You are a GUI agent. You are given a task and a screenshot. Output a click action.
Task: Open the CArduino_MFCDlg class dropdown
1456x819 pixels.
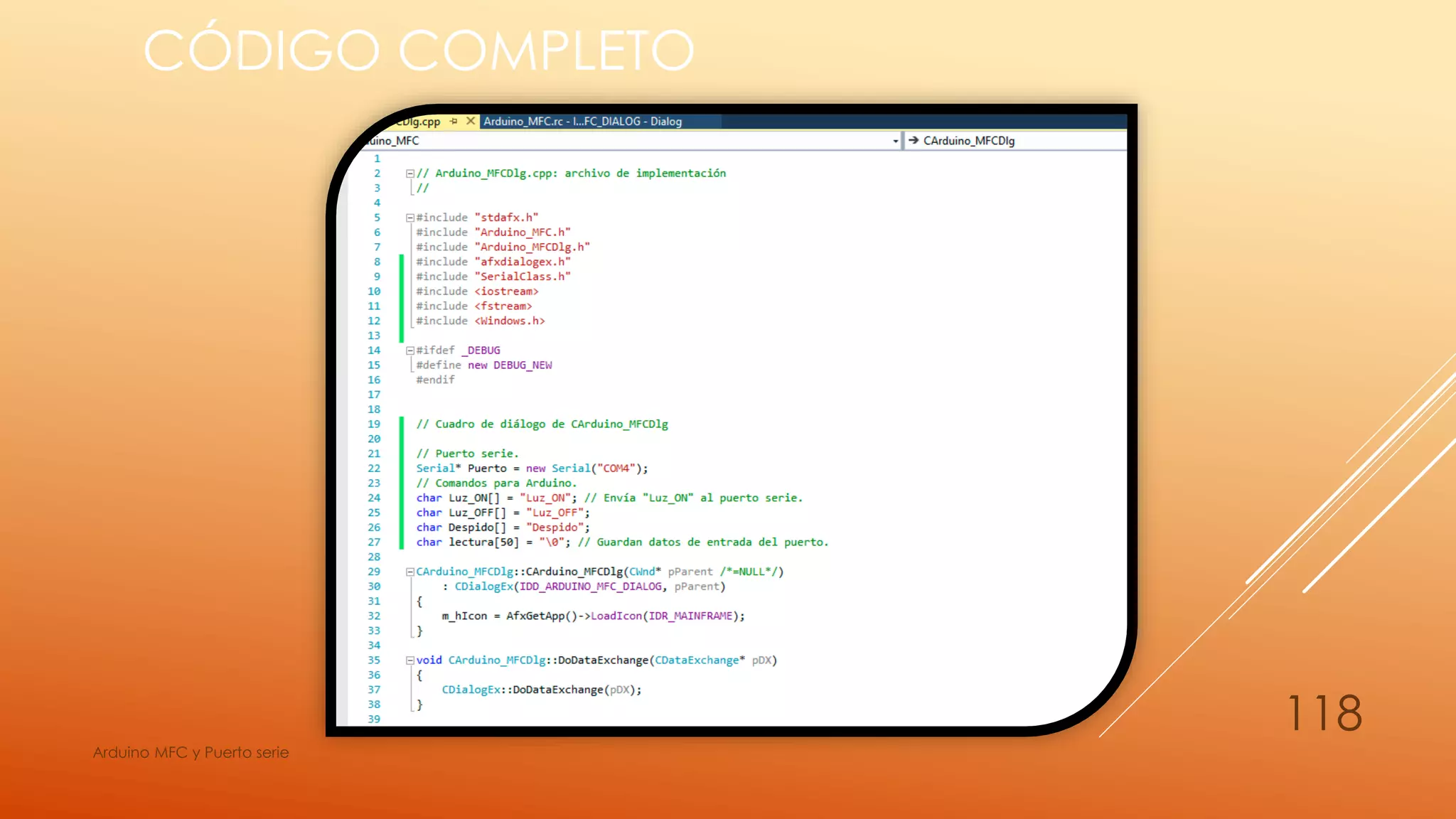click(x=1017, y=141)
